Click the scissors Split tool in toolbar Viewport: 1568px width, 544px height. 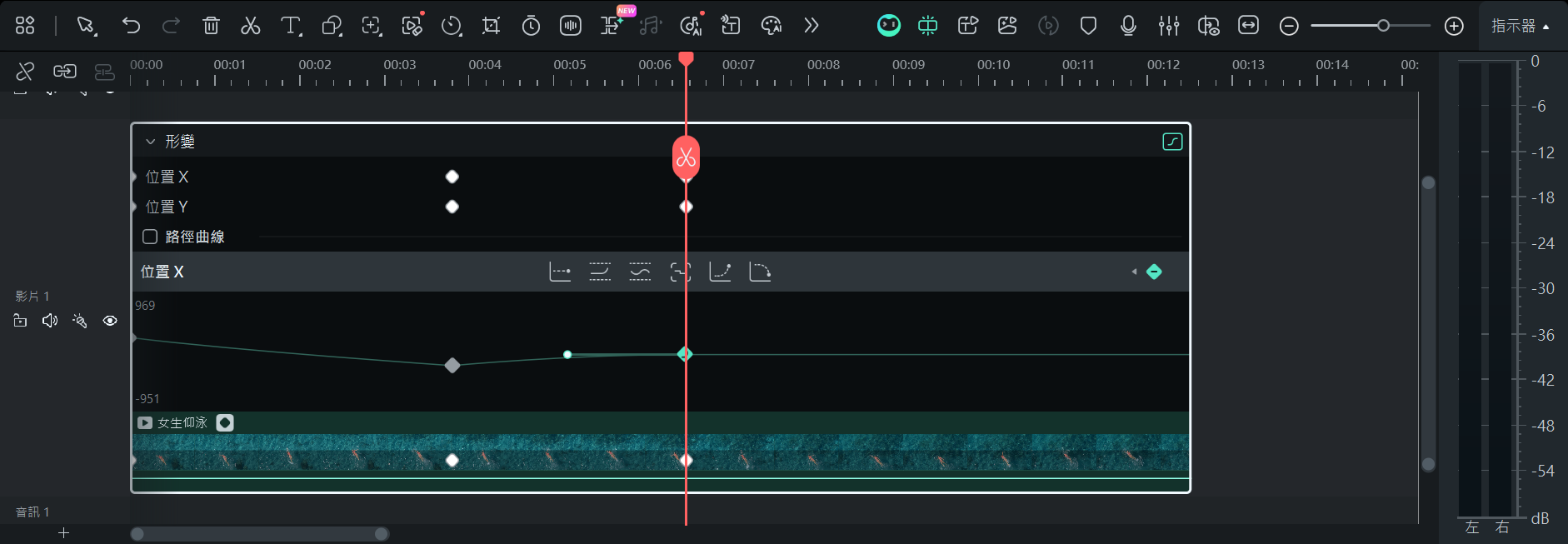(250, 26)
